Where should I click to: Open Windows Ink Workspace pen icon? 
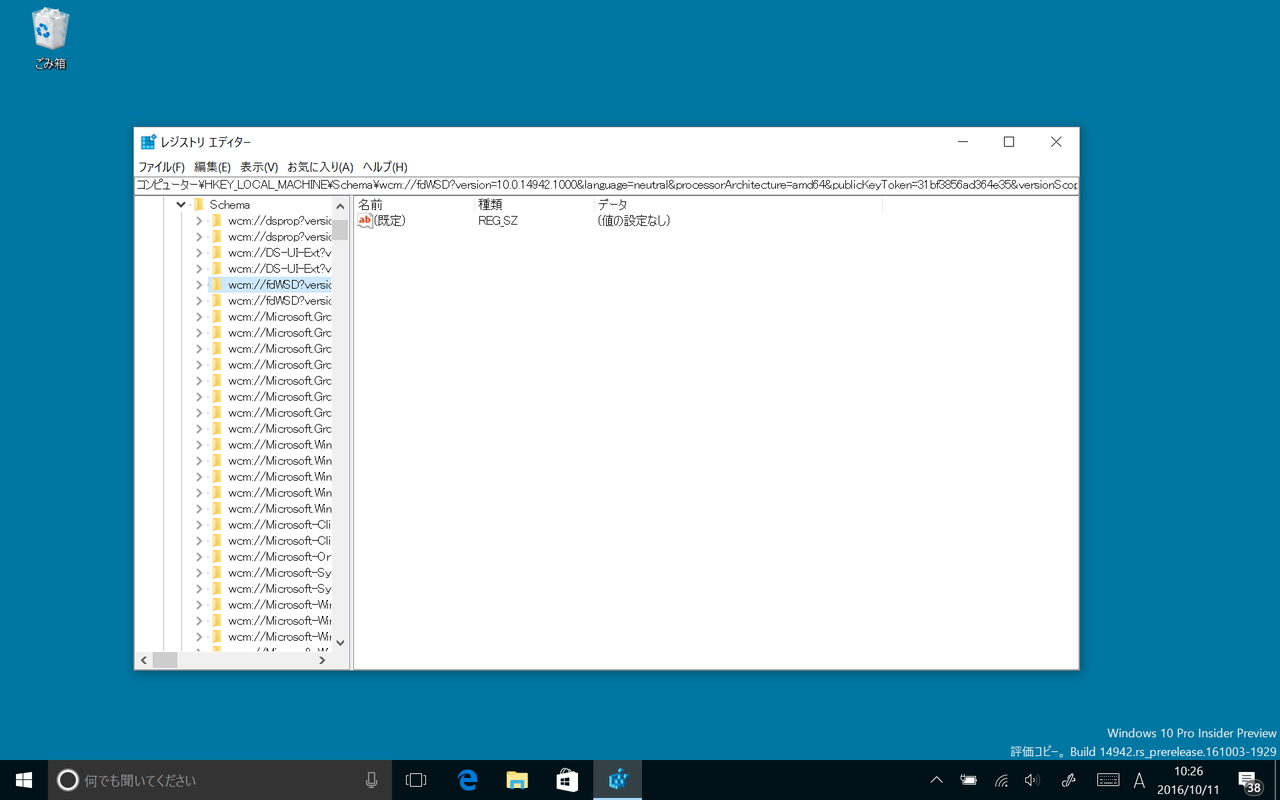click(1068, 780)
